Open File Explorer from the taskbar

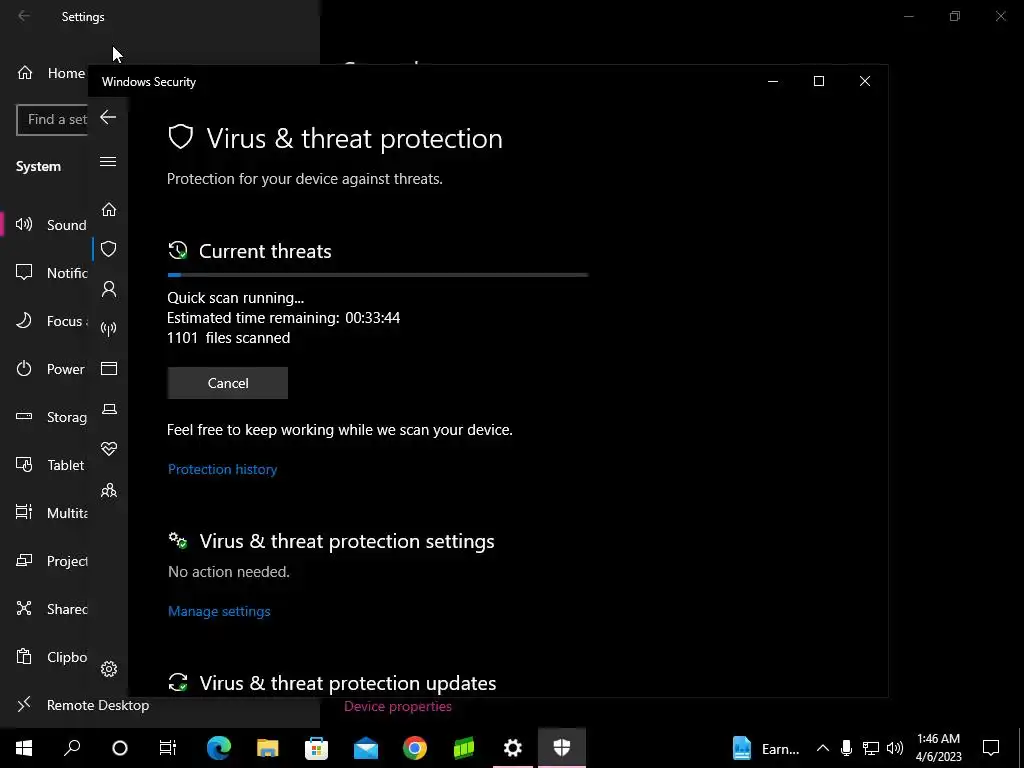click(267, 748)
